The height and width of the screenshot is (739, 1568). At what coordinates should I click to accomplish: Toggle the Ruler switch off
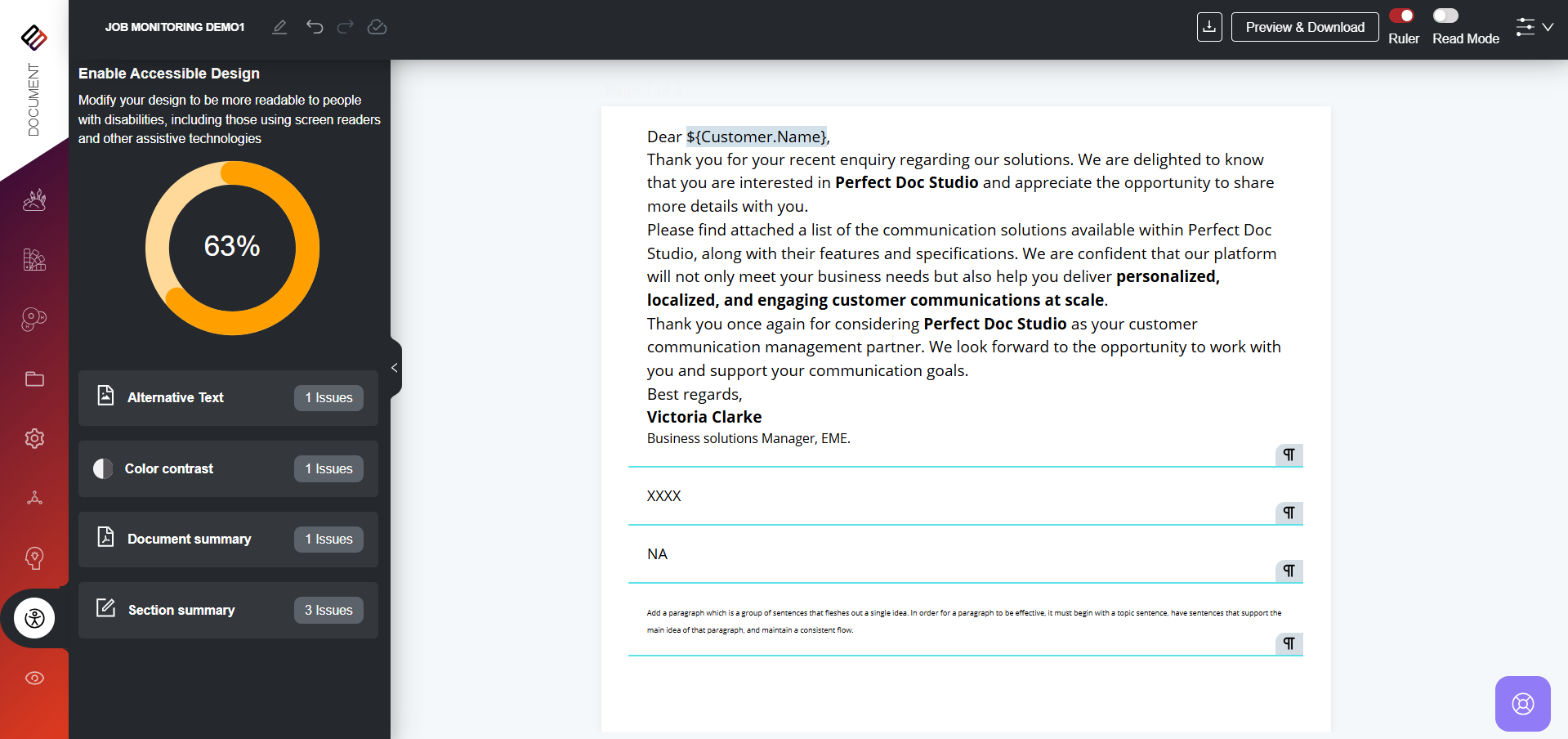[1402, 16]
